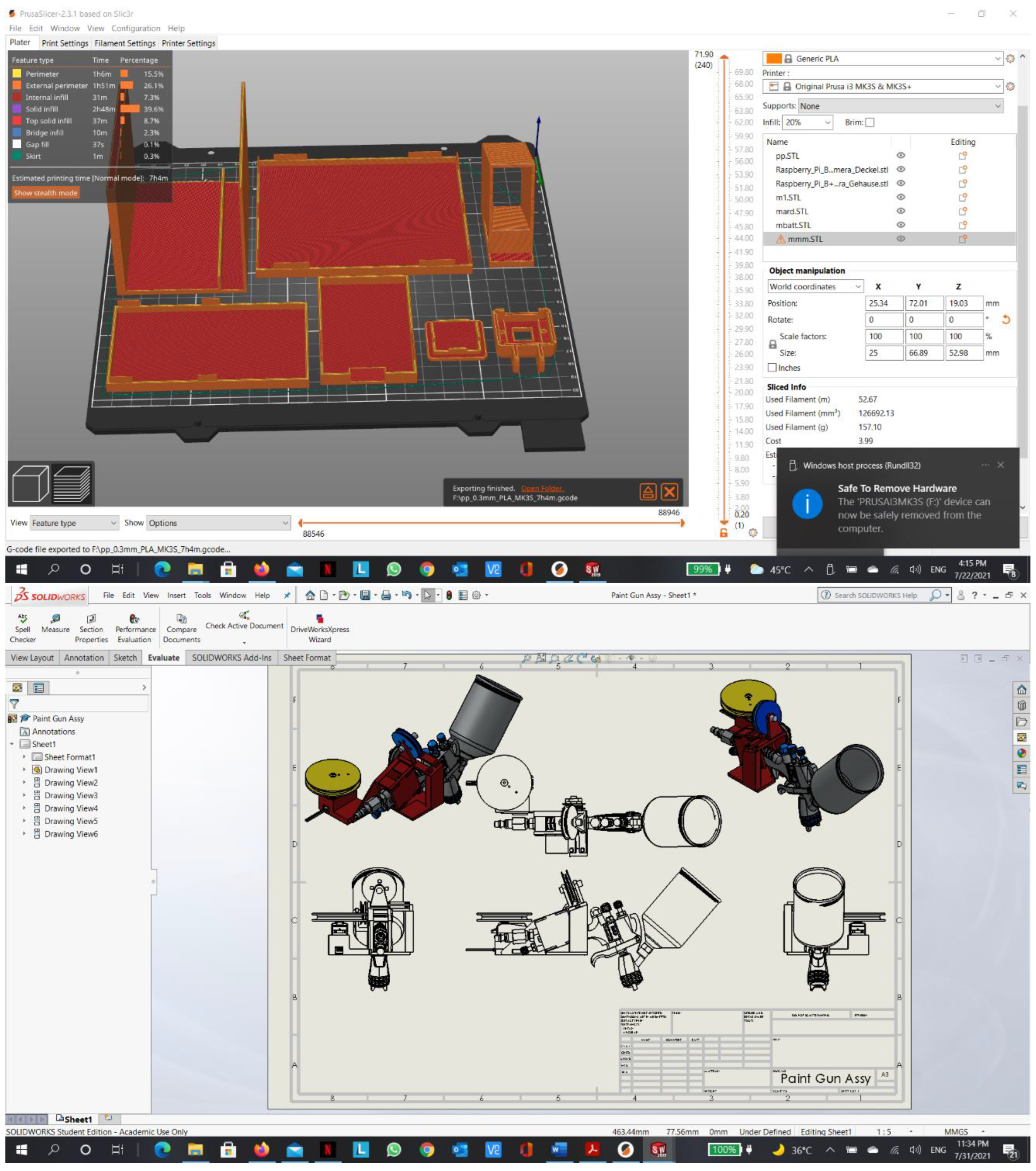Viewport: 1036px width, 1171px height.
Task: Click the orange Generic PLA color swatch
Action: (x=774, y=58)
